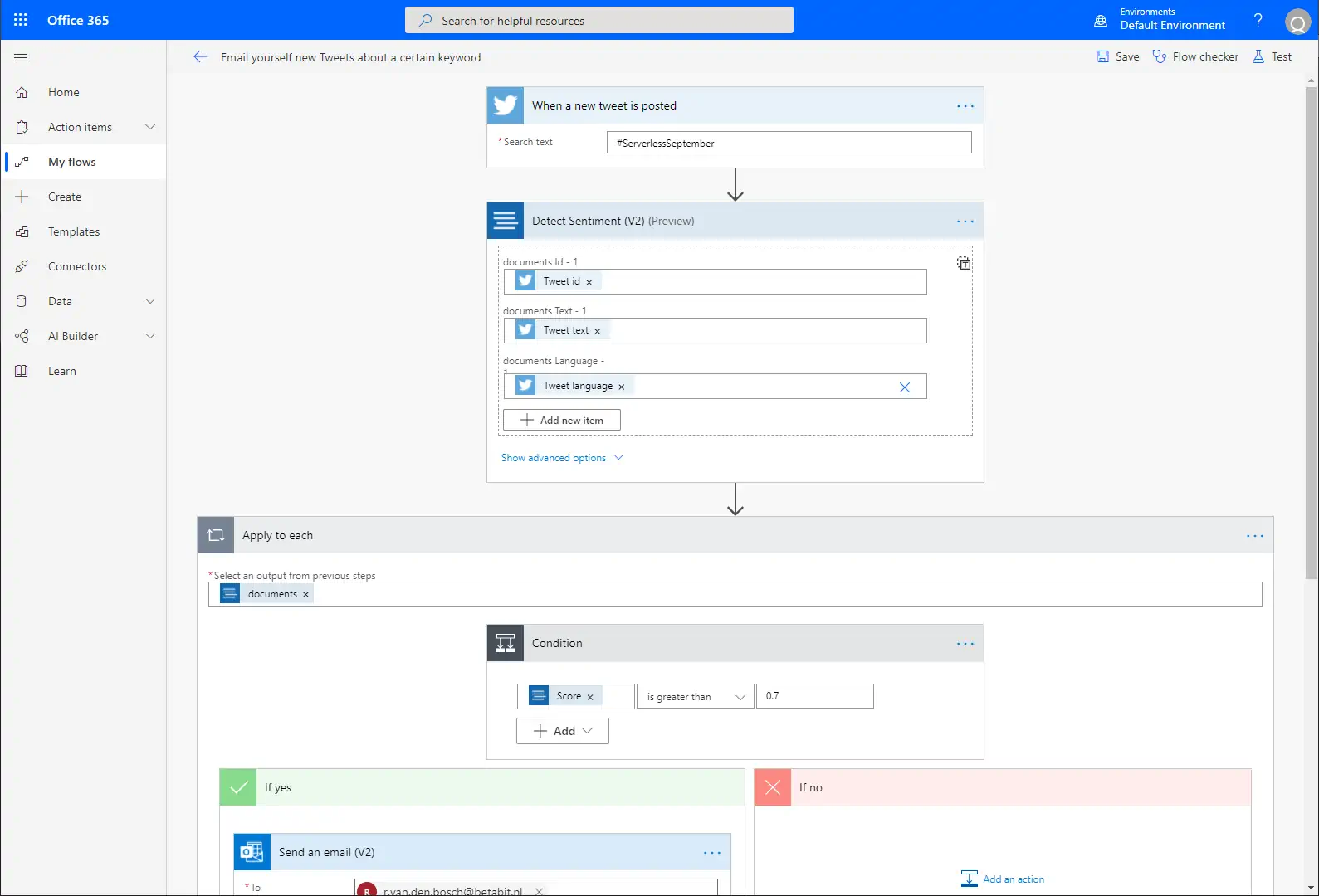Click the red If no cross icon
The image size is (1319, 896).
[773, 787]
